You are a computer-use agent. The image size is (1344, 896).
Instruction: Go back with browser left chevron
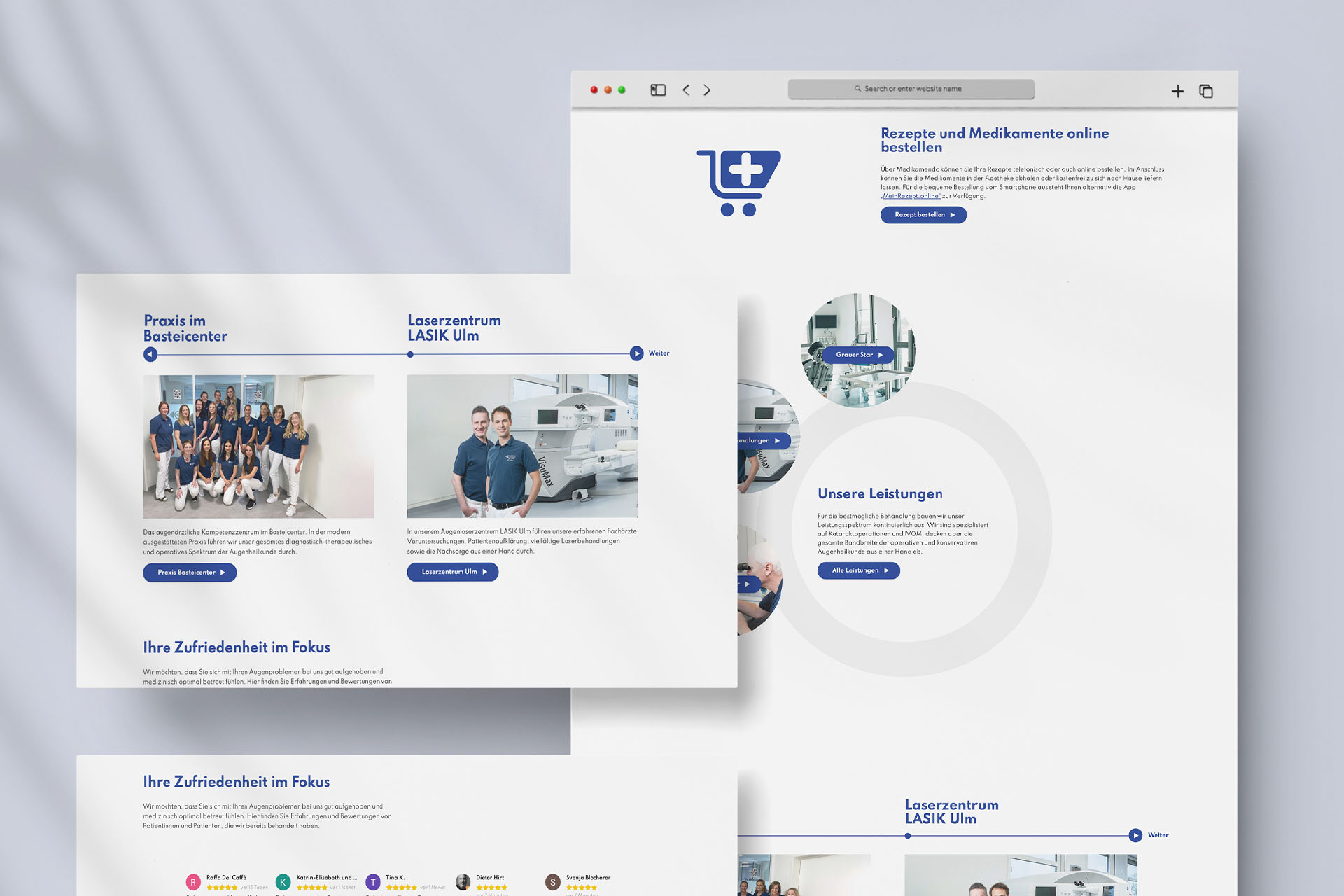pos(686,90)
